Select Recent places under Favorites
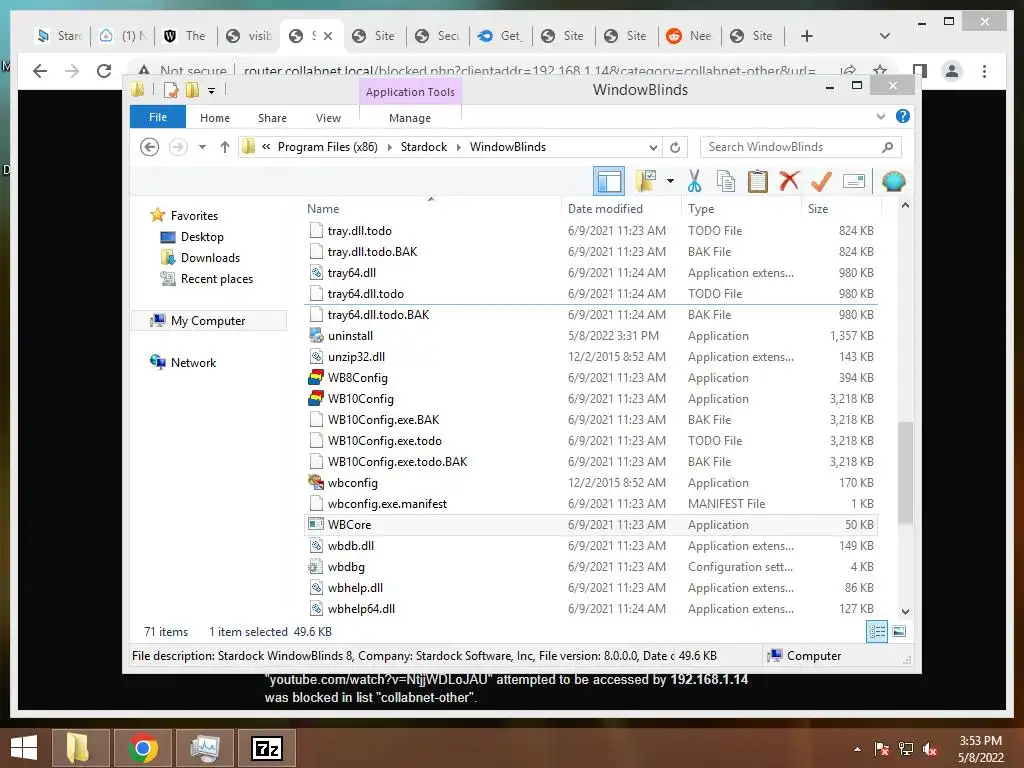1024x768 pixels. click(x=217, y=279)
